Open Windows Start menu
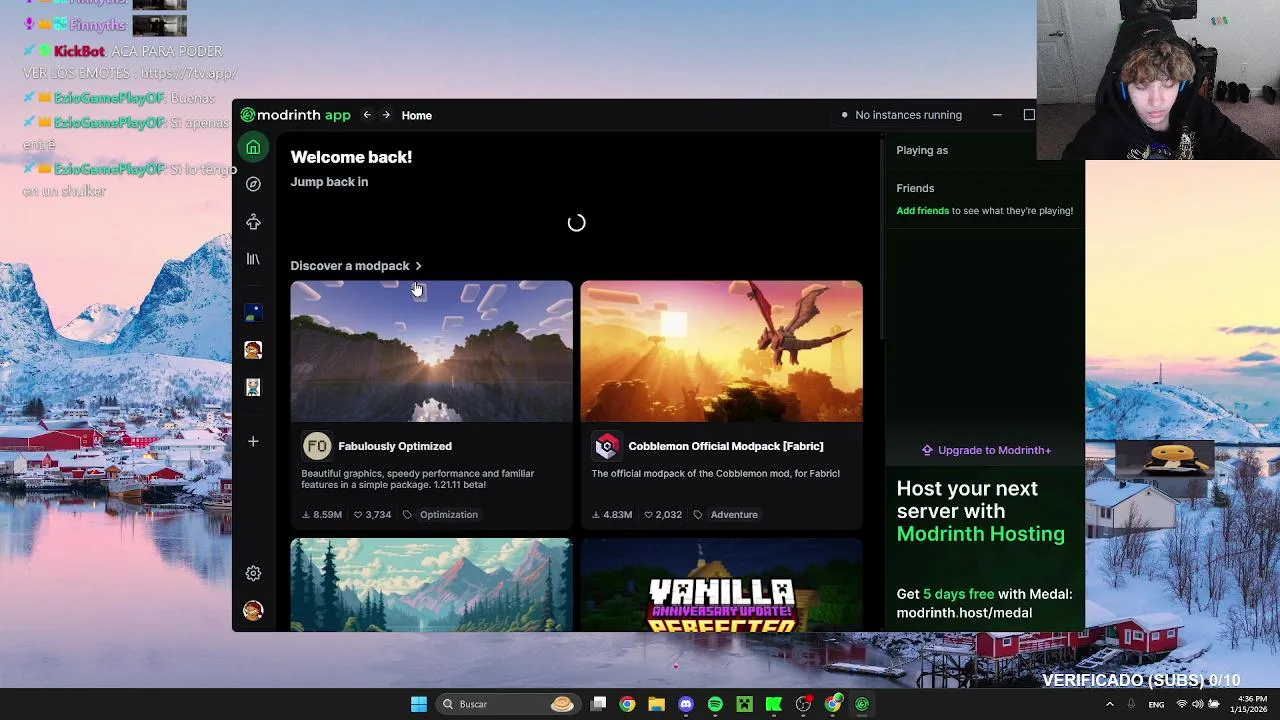The image size is (1280, 720). (x=419, y=704)
